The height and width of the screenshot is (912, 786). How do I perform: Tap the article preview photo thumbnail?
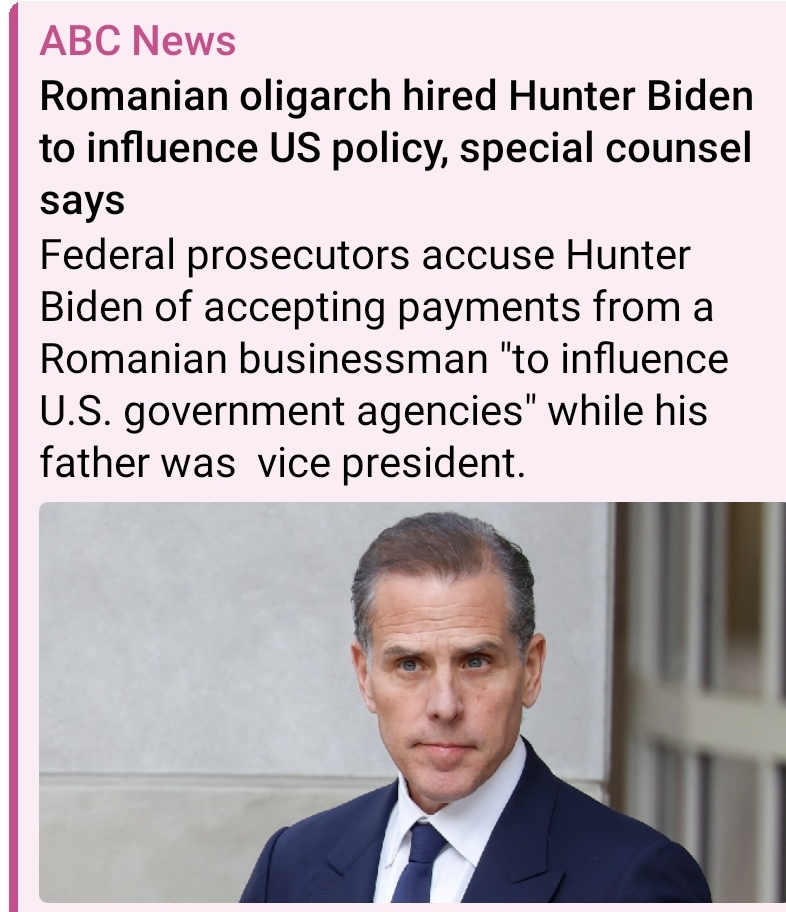(412, 702)
